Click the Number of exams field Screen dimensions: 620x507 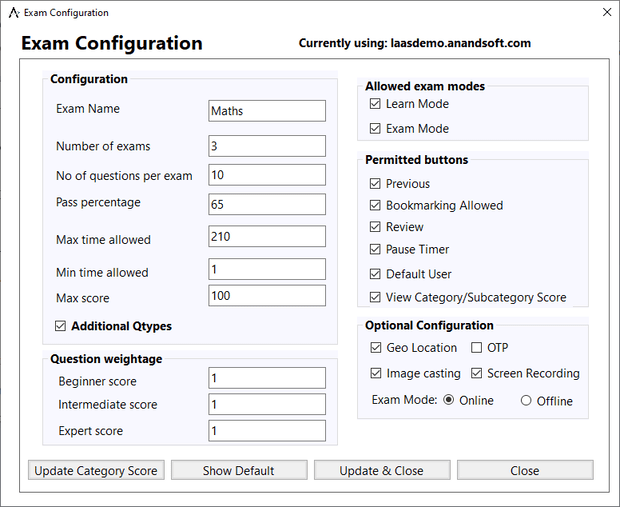click(267, 146)
